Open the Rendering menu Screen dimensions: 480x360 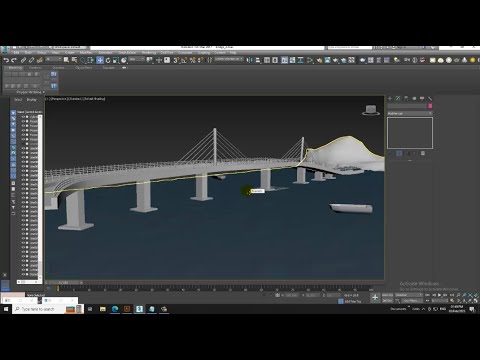click(149, 53)
